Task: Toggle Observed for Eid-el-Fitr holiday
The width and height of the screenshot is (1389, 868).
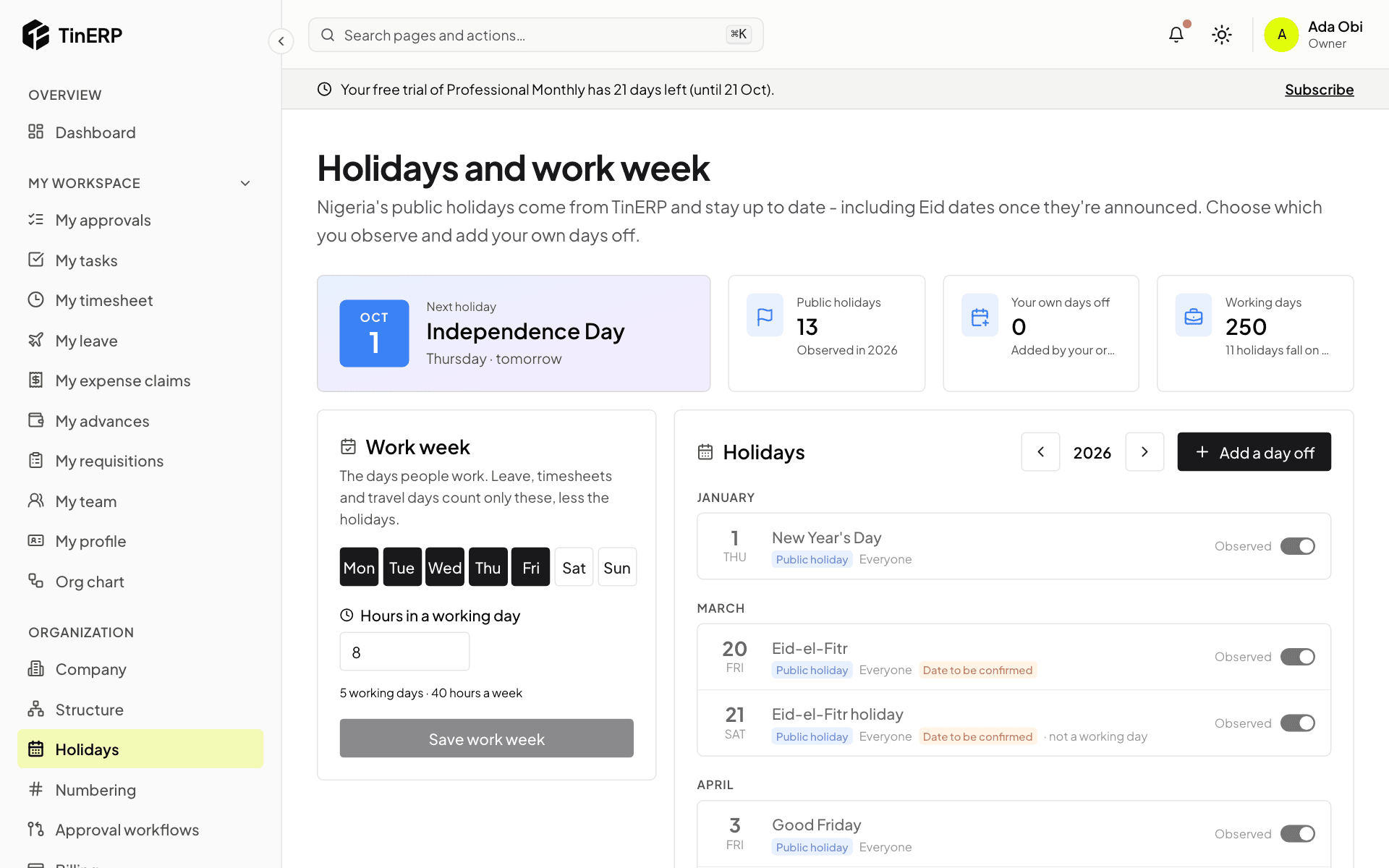Action: (1298, 723)
